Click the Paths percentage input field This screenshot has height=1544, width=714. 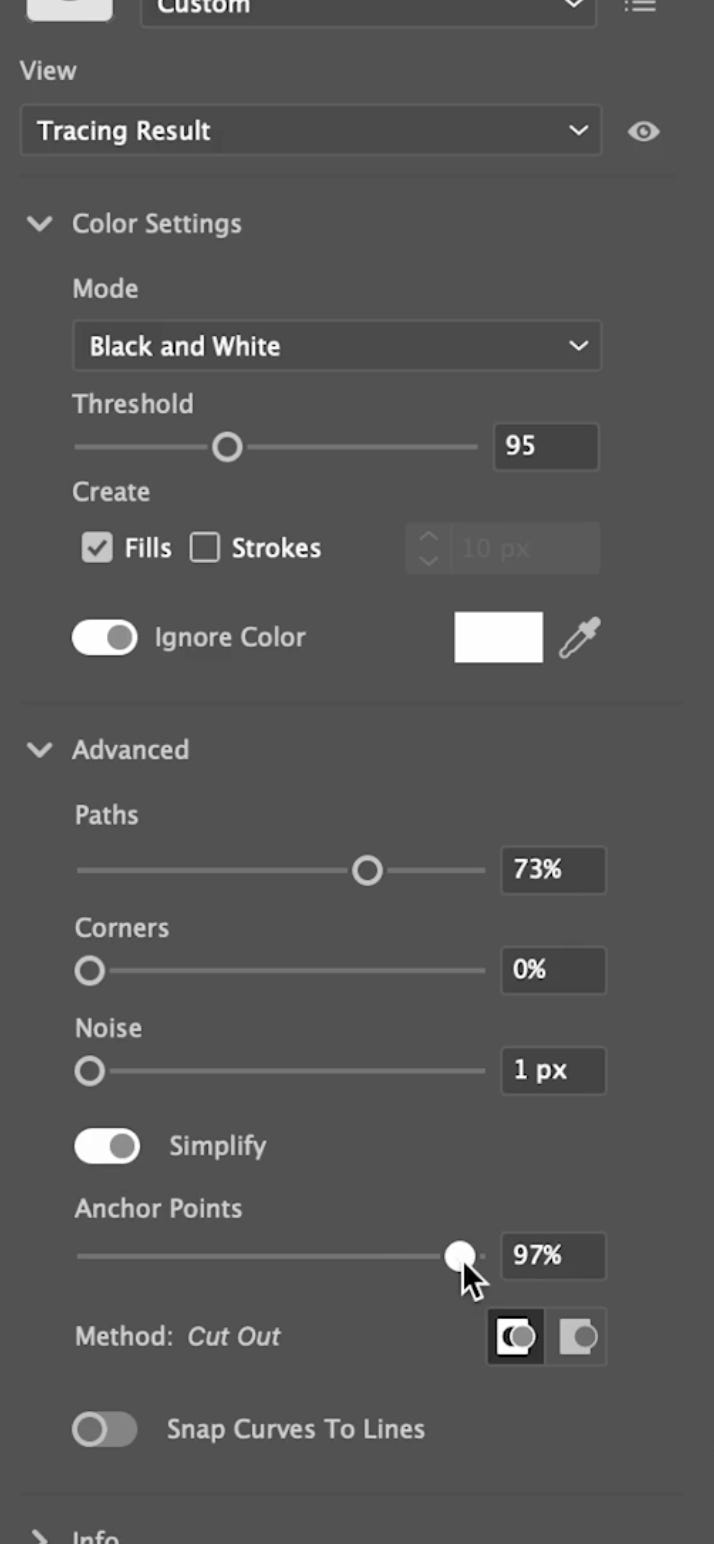tap(552, 870)
